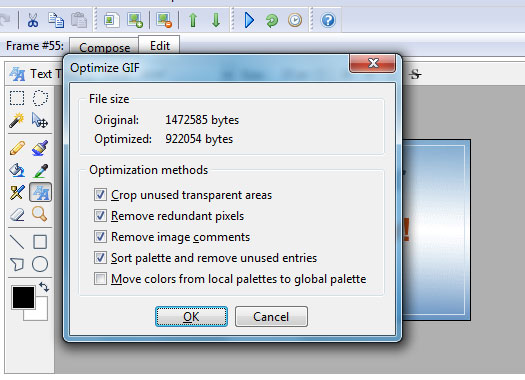This screenshot has height=380, width=525.
Task: Move frame up with green up arrow
Action: (x=193, y=20)
